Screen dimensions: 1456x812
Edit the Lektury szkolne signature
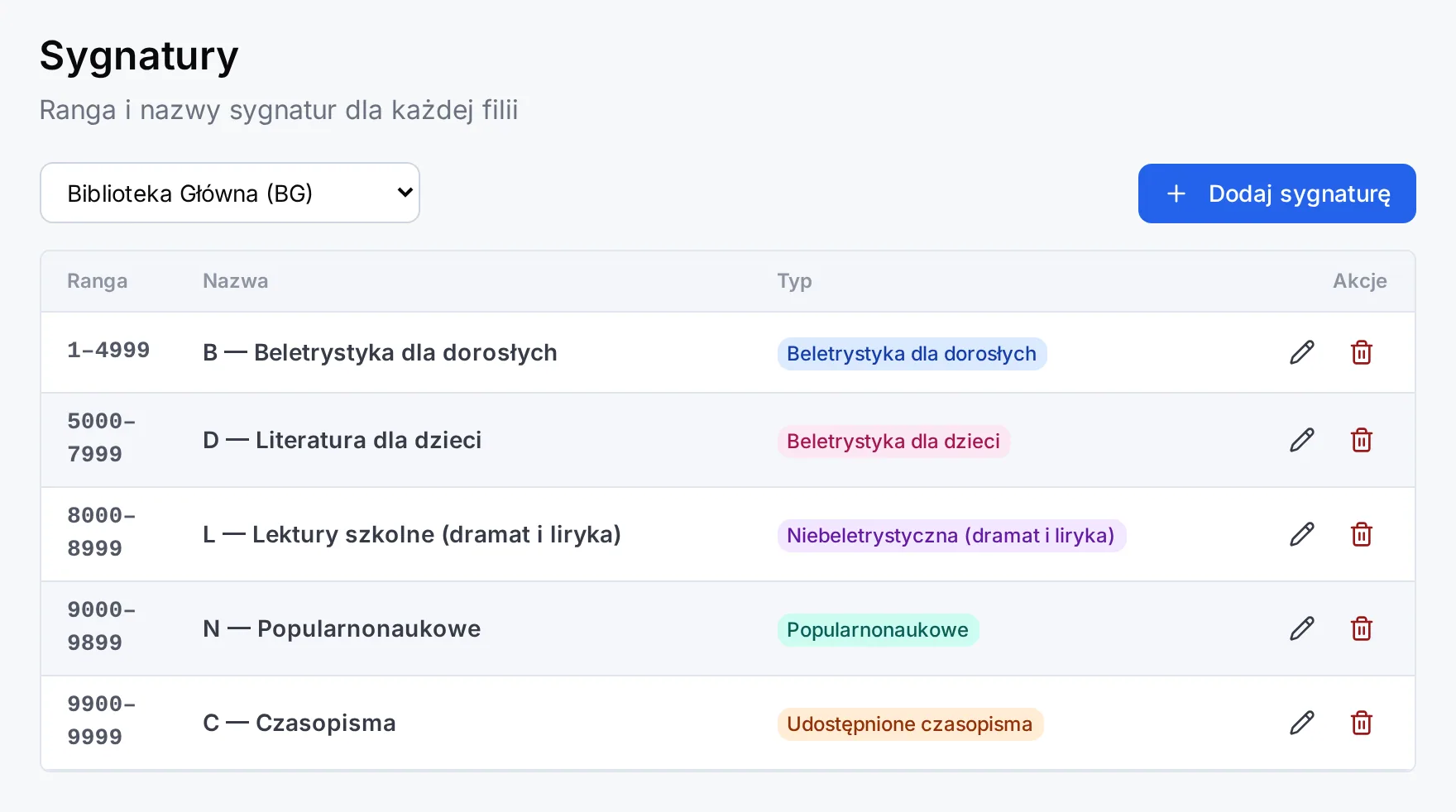click(1302, 534)
